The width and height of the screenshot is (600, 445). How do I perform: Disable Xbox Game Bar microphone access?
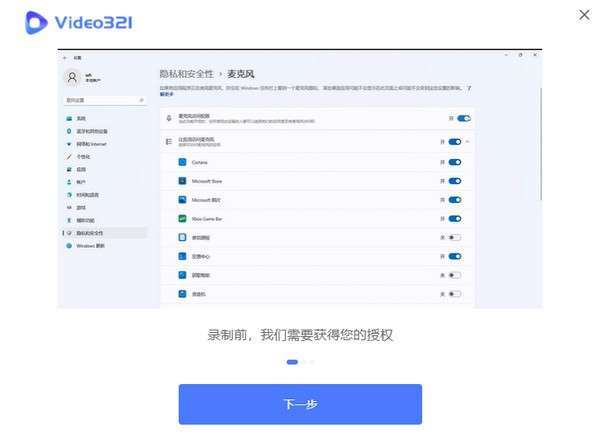455,218
